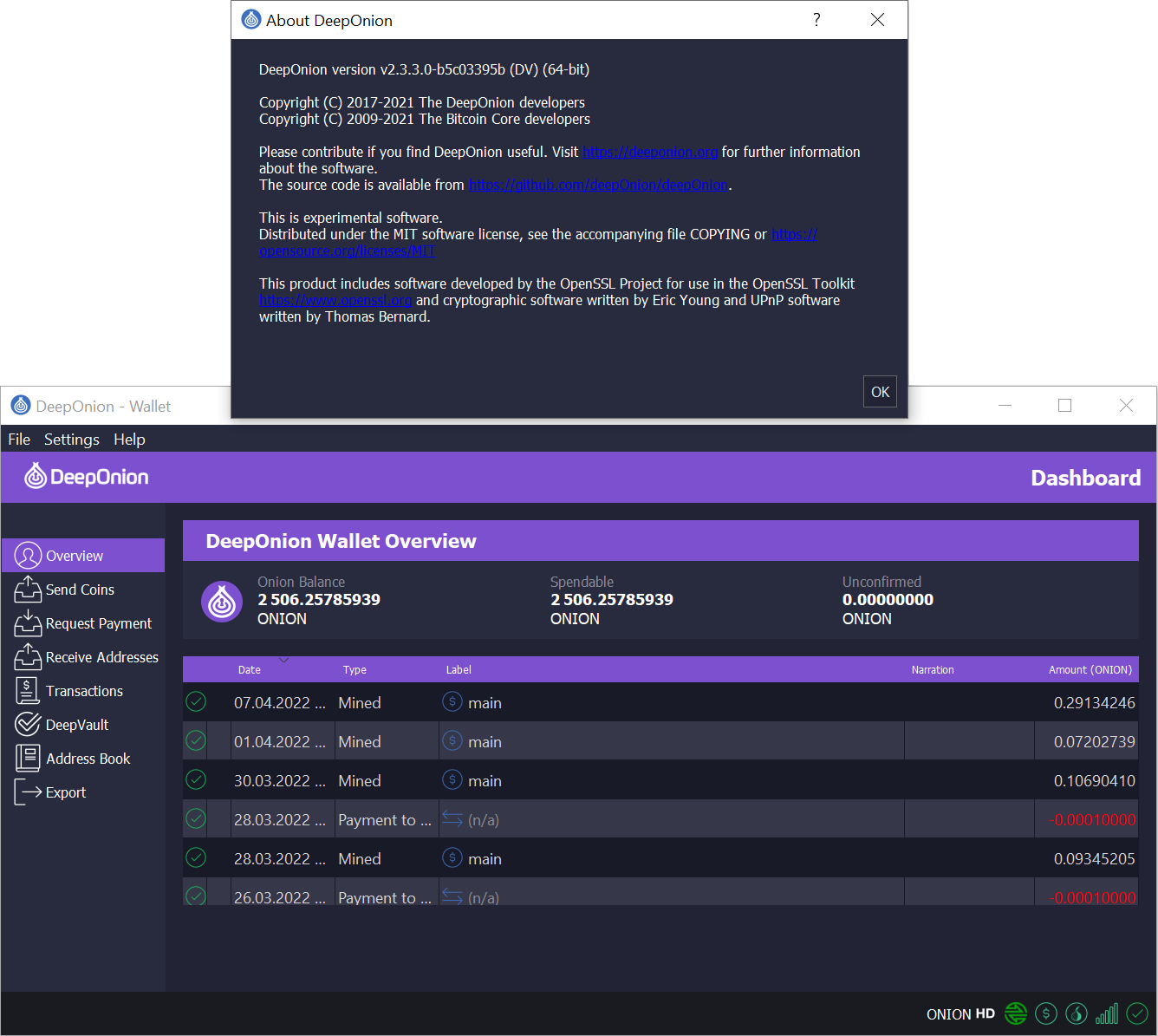Maximize the DeepOnion Wallet window
This screenshot has height=1036, width=1158.
tap(1064, 405)
